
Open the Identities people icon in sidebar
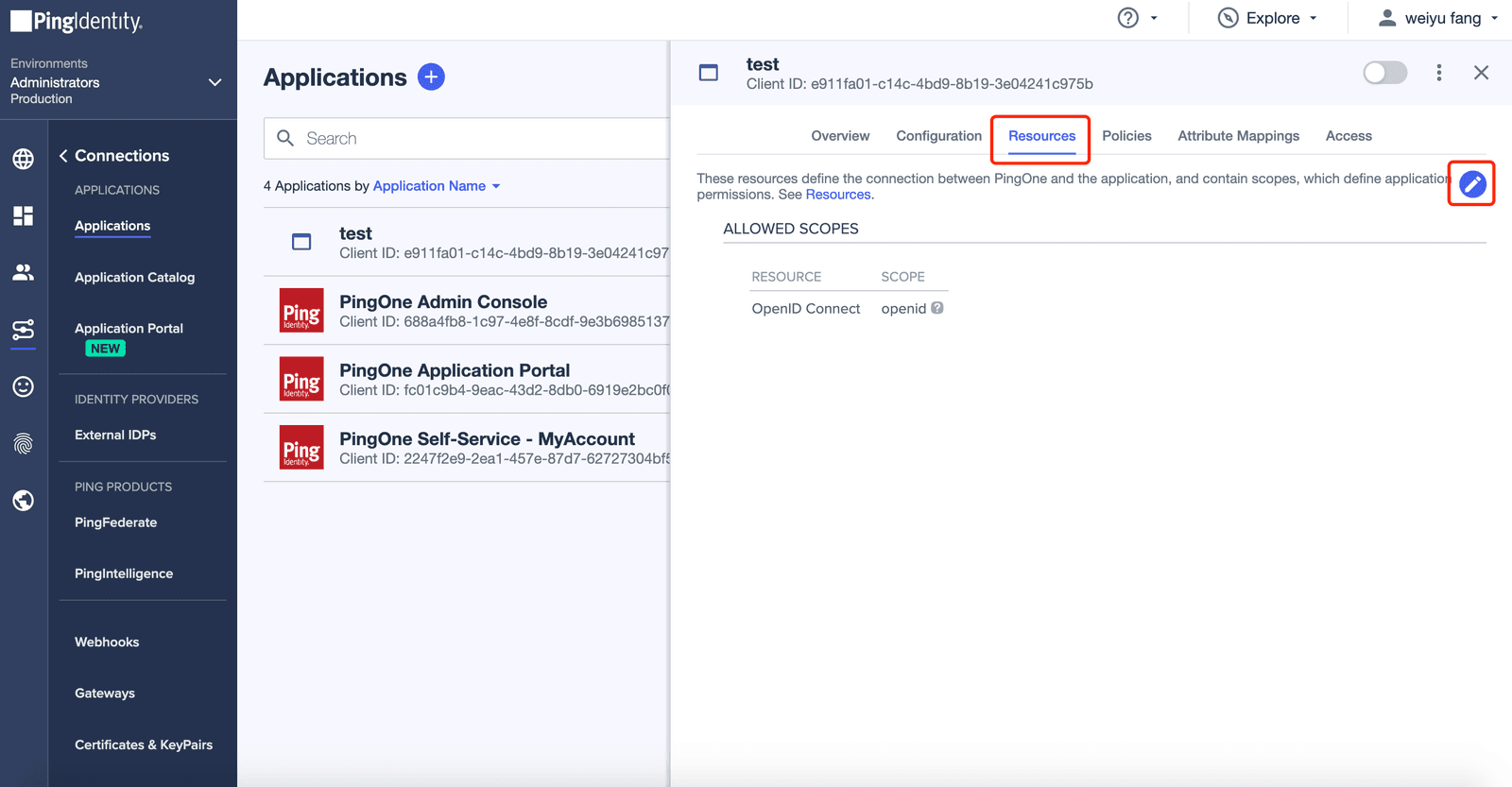click(x=24, y=272)
